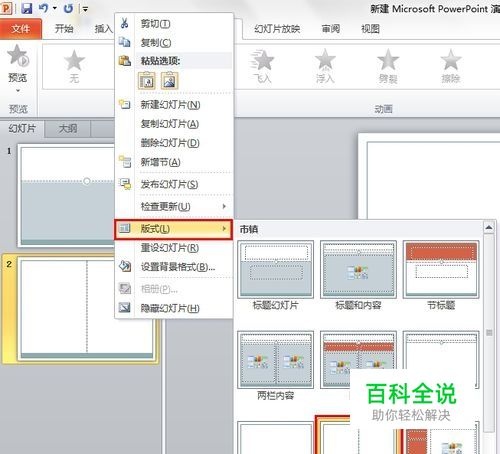Select the 无 animation effect
The height and width of the screenshot is (454, 500).
point(74,66)
